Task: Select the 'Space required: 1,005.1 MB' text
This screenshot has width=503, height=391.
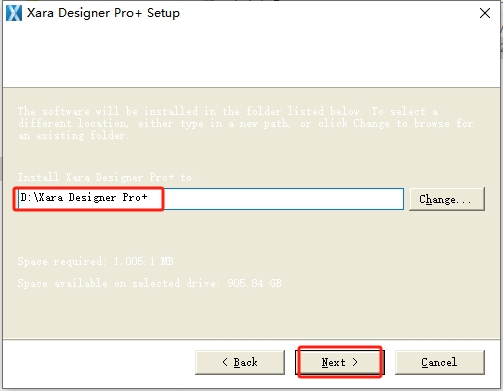Action: [x=96, y=261]
